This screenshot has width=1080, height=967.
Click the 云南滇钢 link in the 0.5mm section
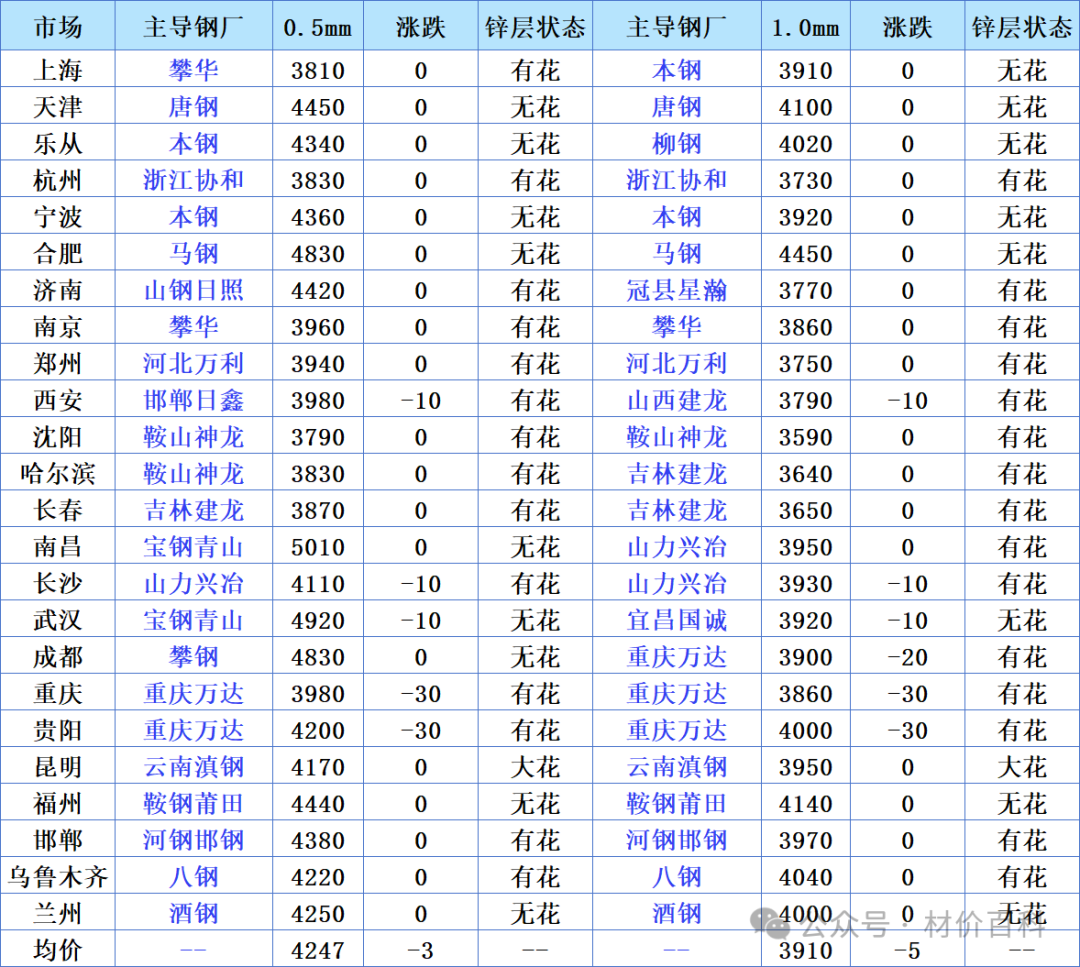click(194, 767)
